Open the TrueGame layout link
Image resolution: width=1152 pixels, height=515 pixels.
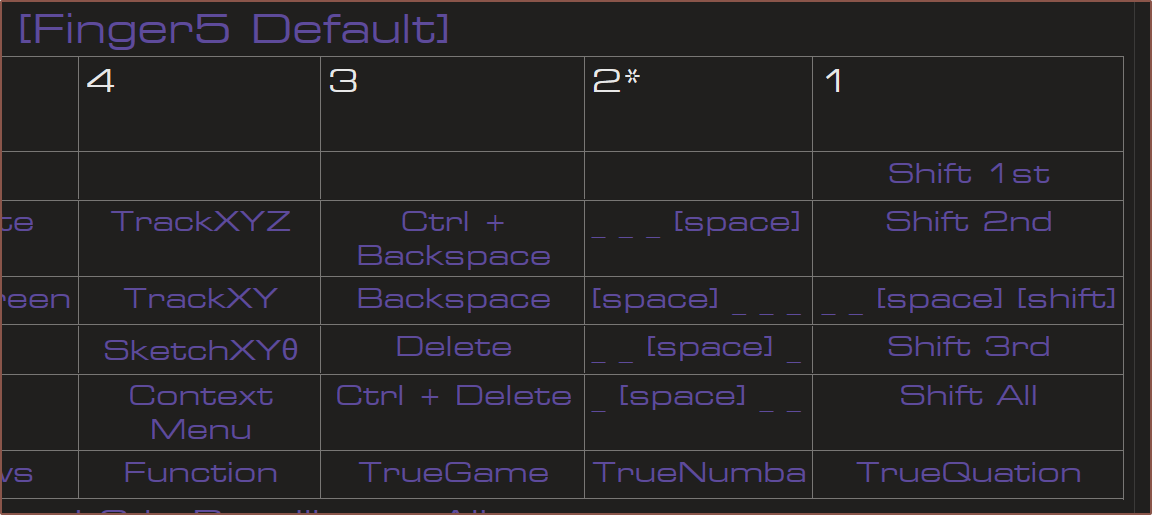(453, 472)
